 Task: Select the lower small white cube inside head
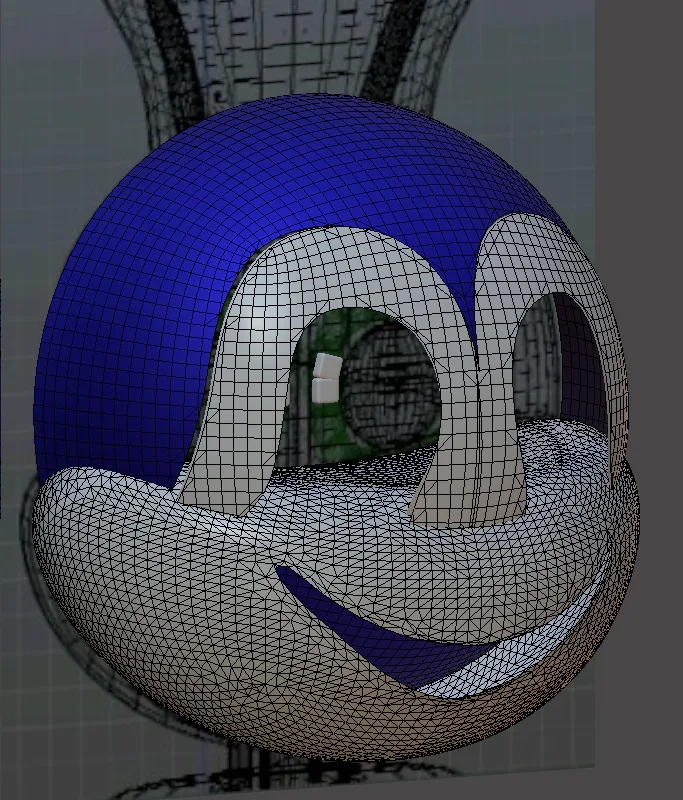coord(325,390)
